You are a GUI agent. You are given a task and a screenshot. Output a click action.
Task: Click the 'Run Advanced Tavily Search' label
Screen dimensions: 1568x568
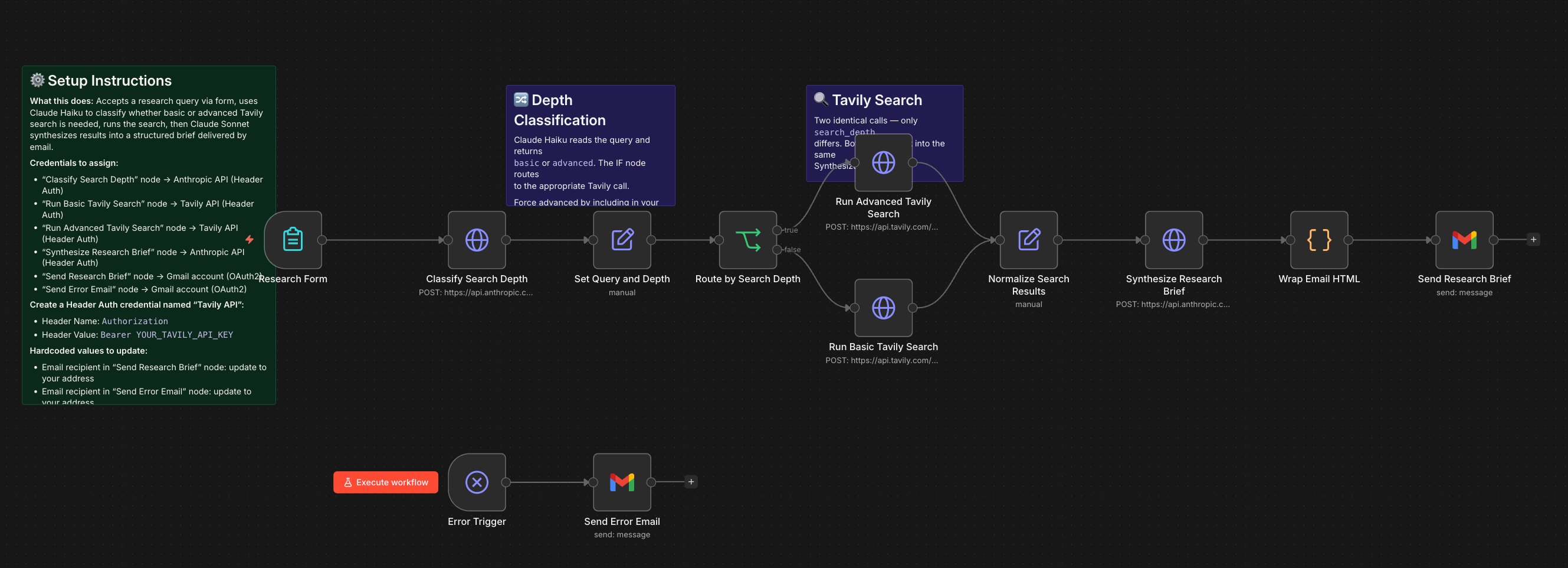tap(883, 207)
